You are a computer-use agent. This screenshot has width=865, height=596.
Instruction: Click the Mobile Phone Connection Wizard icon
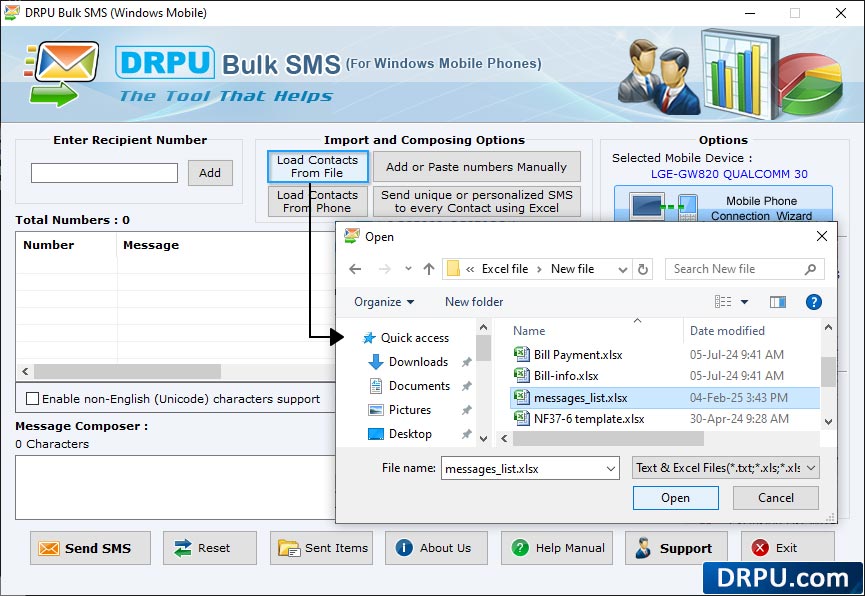coord(665,207)
